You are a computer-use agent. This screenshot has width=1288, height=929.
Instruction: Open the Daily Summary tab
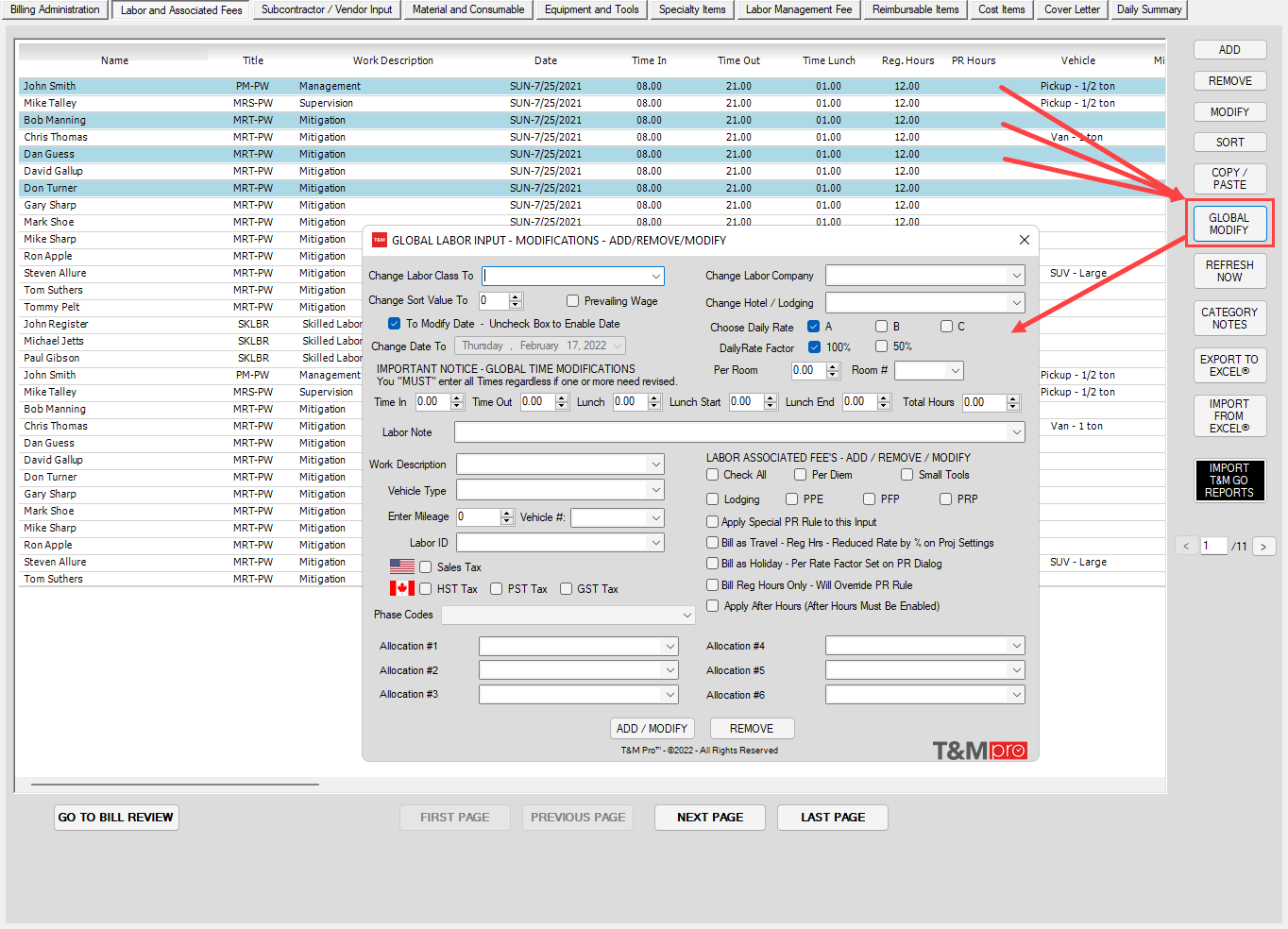1149,9
